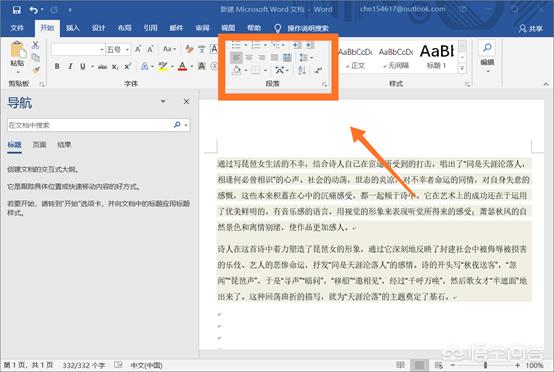The width and height of the screenshot is (554, 372).
Task: Click the Undo arrow icon
Action: pyautogui.click(x=33, y=10)
